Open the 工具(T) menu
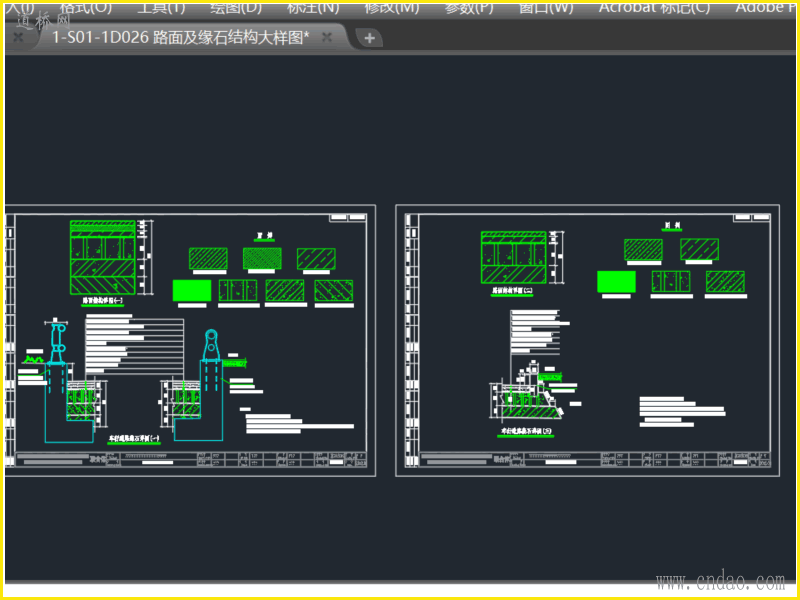Screen dimensions: 800x600 point(161,8)
